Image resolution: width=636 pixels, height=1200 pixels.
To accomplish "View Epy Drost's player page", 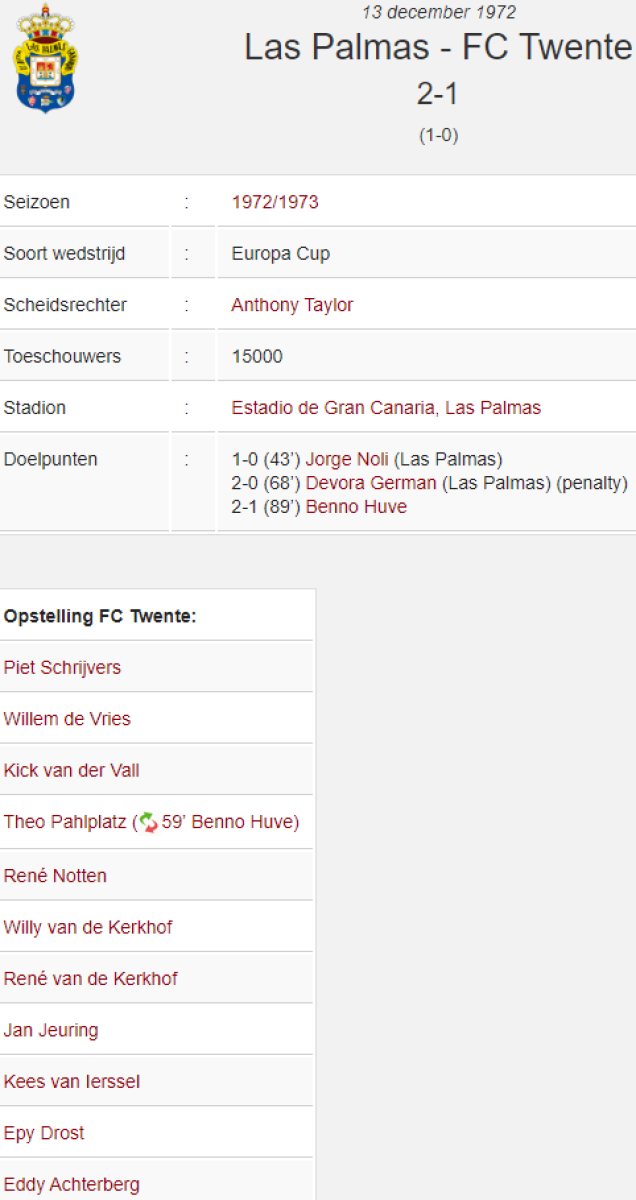I will (44, 1133).
